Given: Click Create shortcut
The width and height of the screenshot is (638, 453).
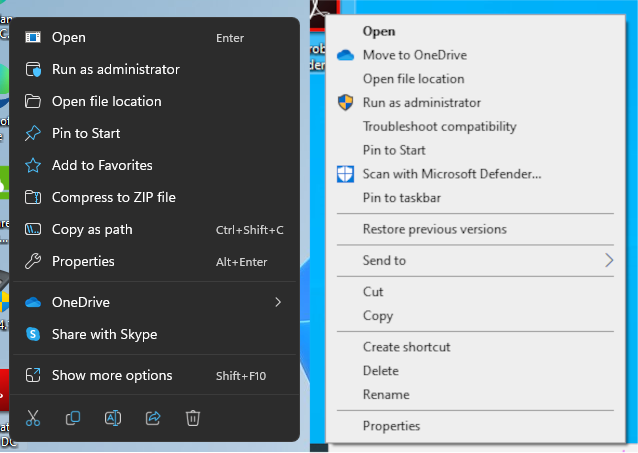Looking at the screenshot, I should (x=406, y=347).
